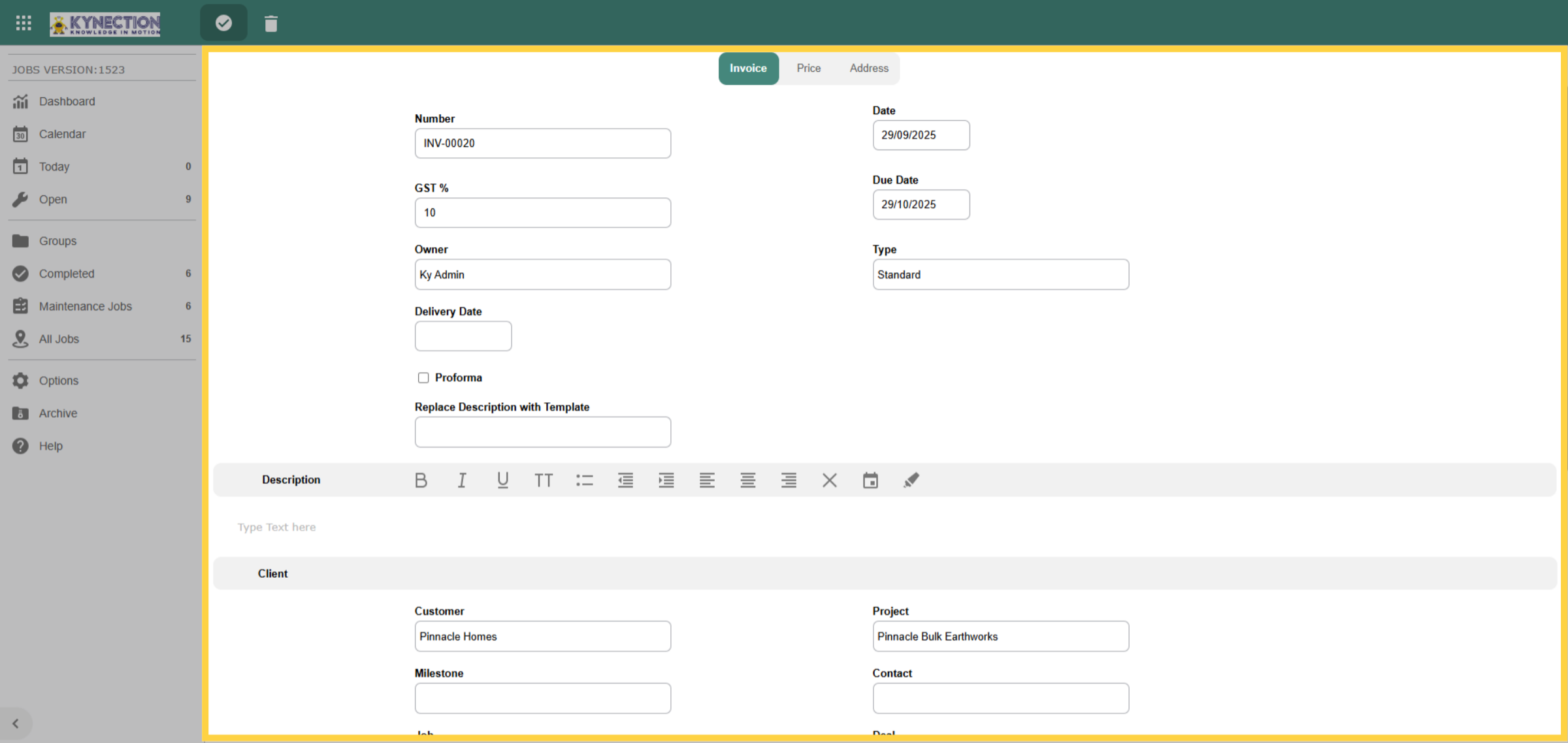Click the Calendar sidebar icon

click(20, 134)
